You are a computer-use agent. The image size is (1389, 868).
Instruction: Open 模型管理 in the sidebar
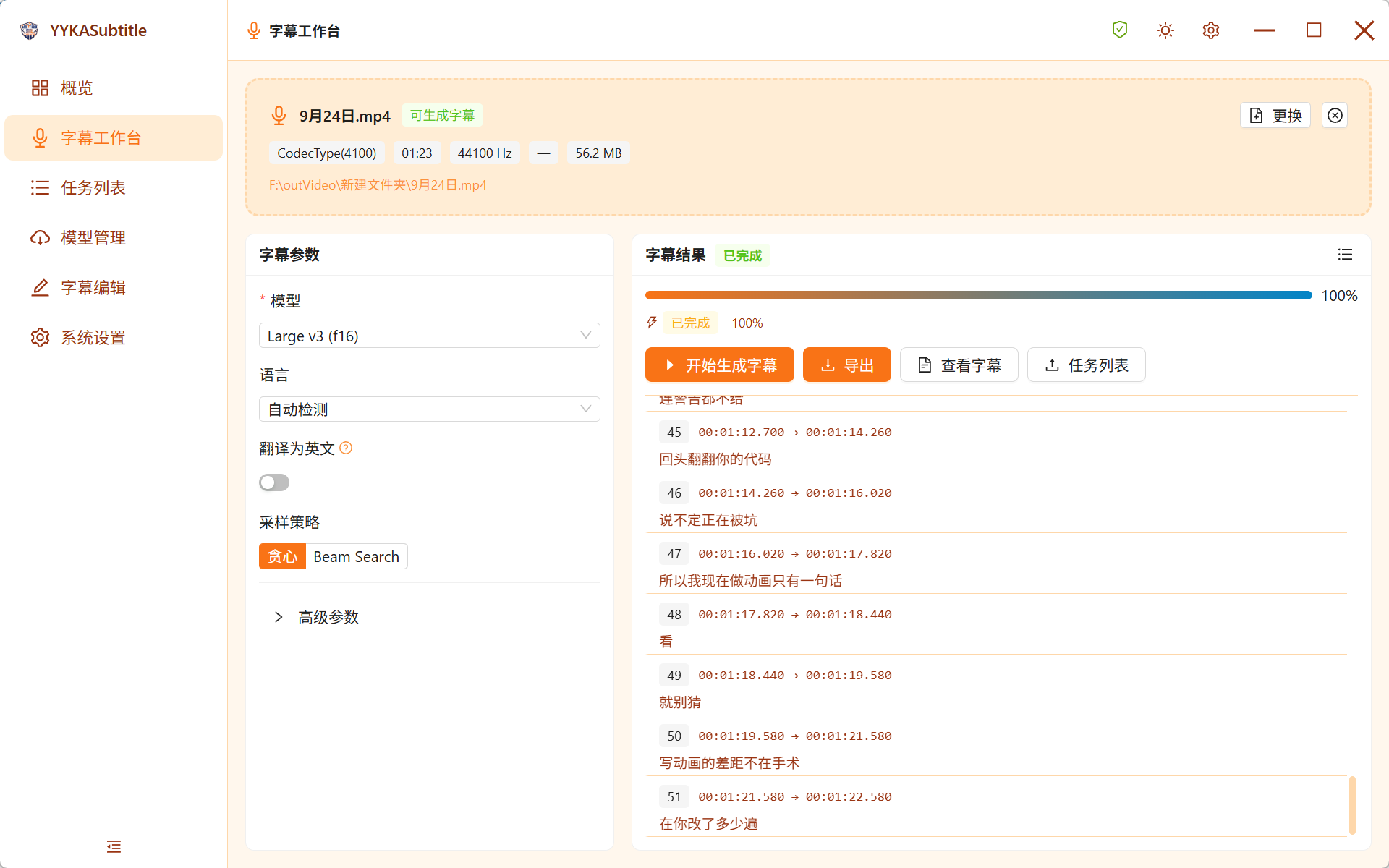pos(114,238)
